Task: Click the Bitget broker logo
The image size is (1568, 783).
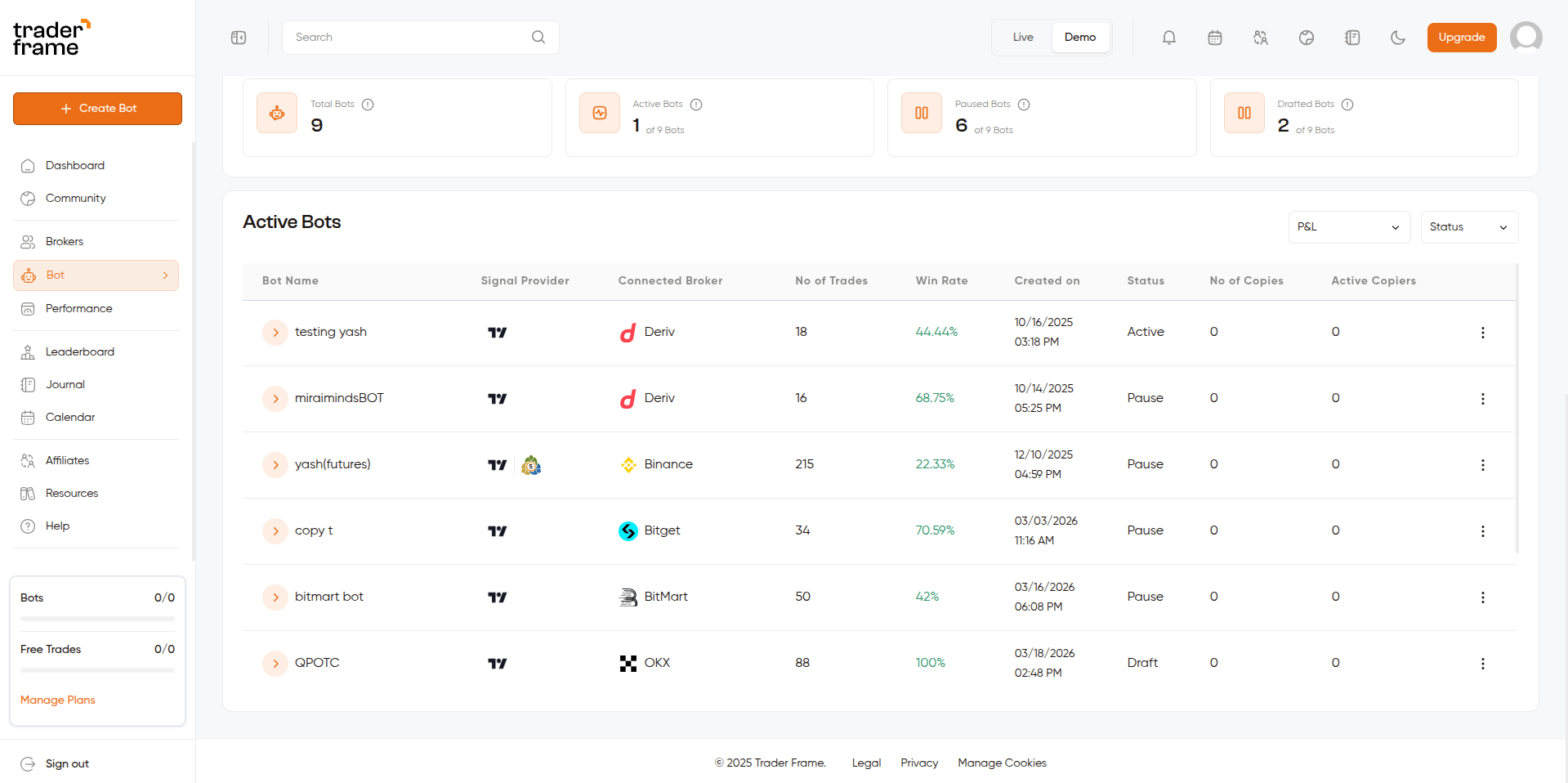Action: tap(628, 531)
